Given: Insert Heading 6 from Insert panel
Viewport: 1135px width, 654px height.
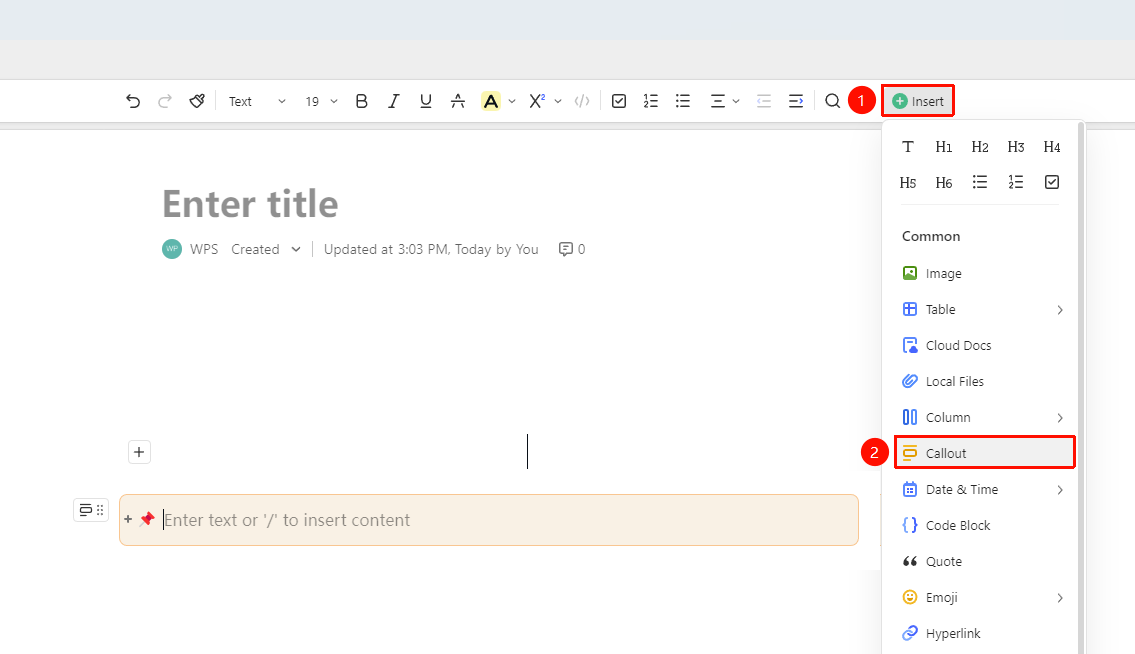Looking at the screenshot, I should click(x=944, y=183).
